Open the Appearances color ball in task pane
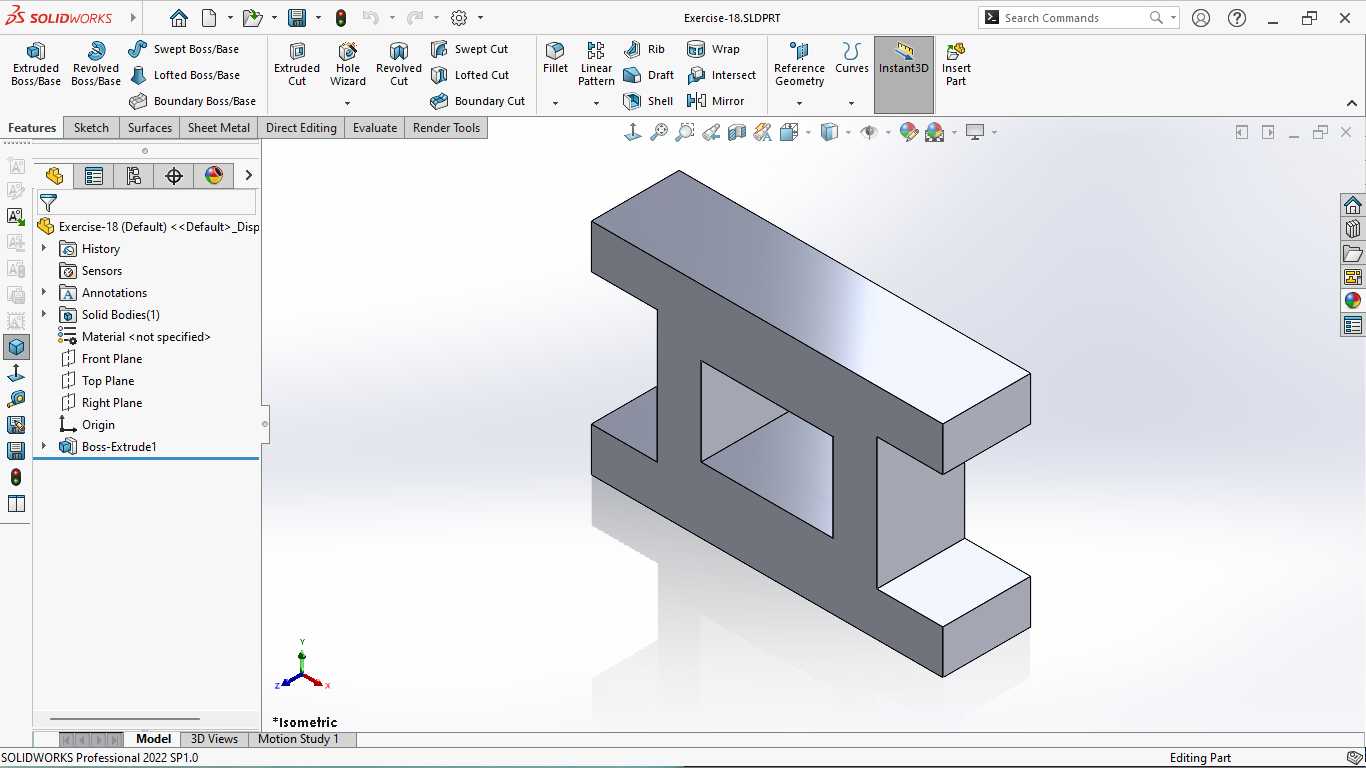This screenshot has height=768, width=1366. click(1353, 300)
